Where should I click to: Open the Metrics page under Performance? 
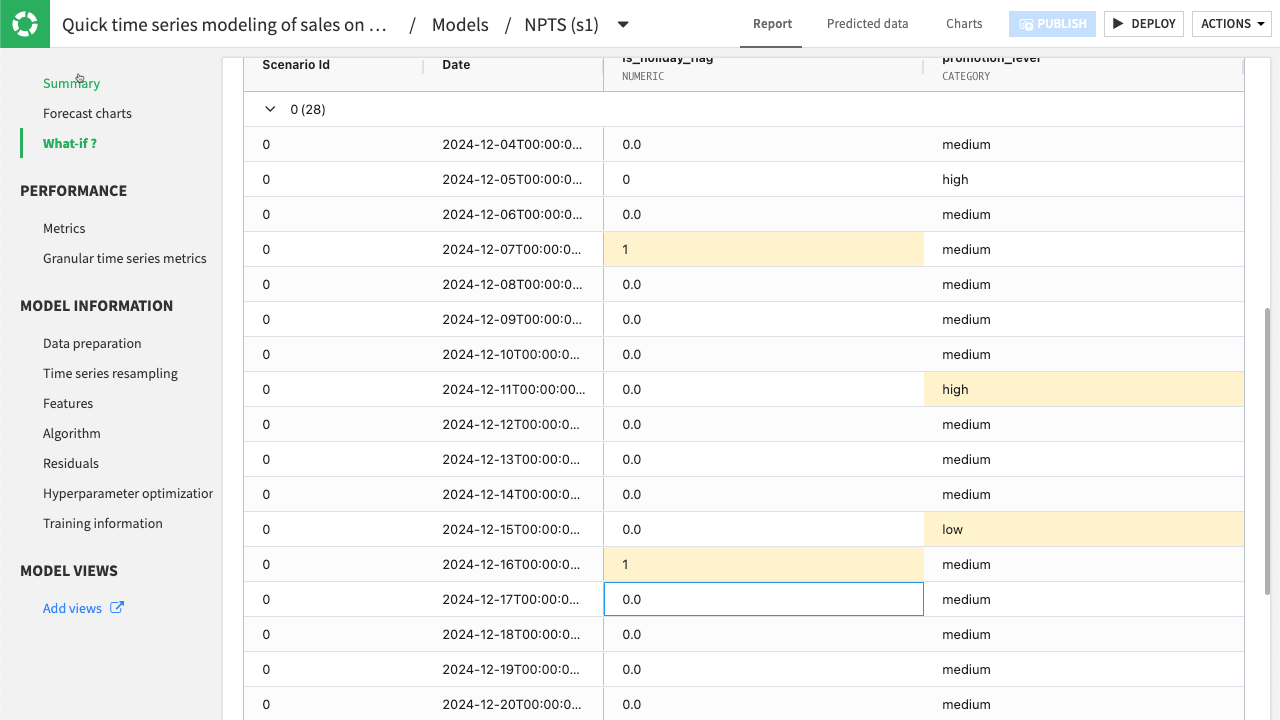(x=64, y=228)
